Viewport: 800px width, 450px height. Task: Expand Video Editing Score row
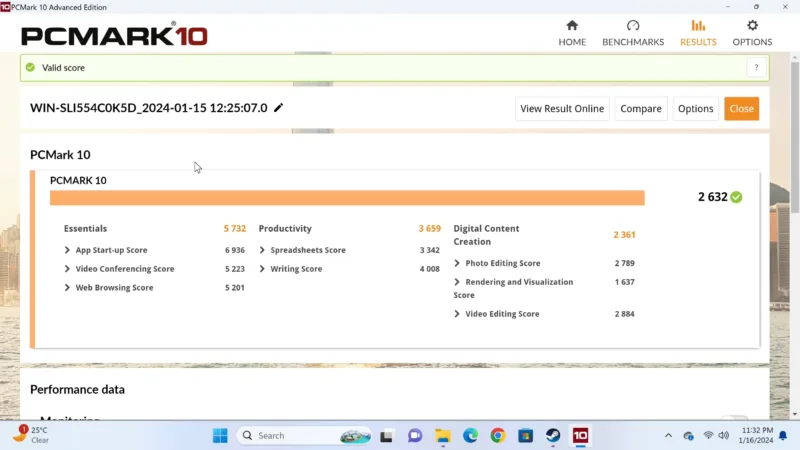click(457, 314)
